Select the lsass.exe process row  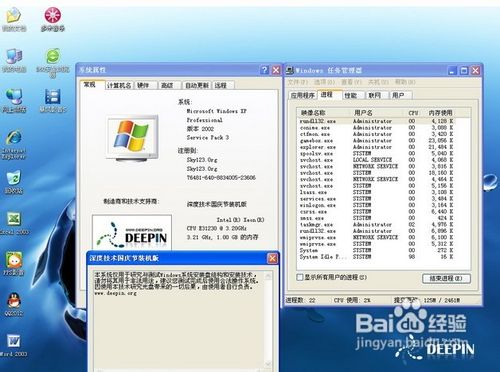[376, 192]
